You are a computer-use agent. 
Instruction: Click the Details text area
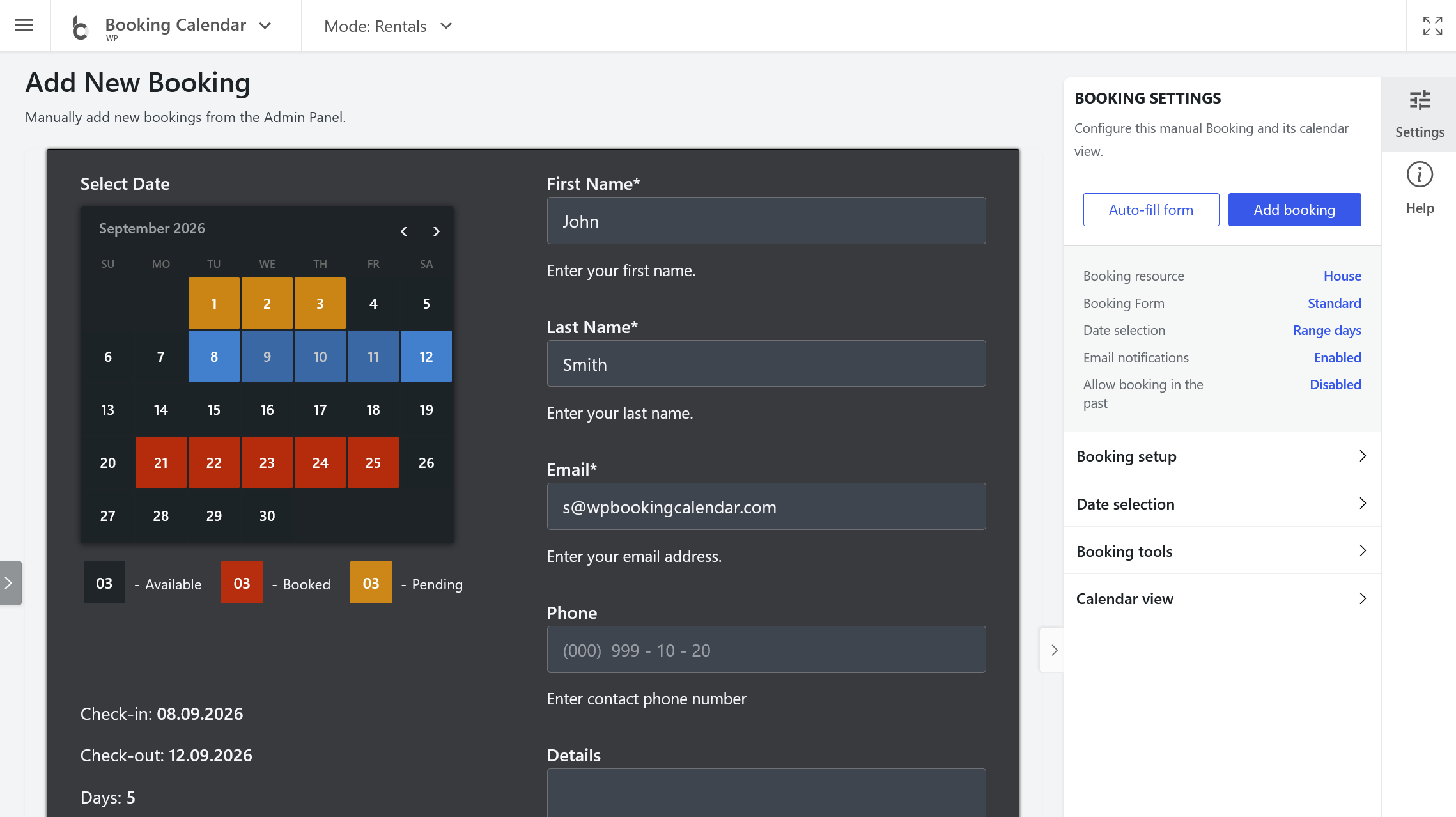(766, 793)
